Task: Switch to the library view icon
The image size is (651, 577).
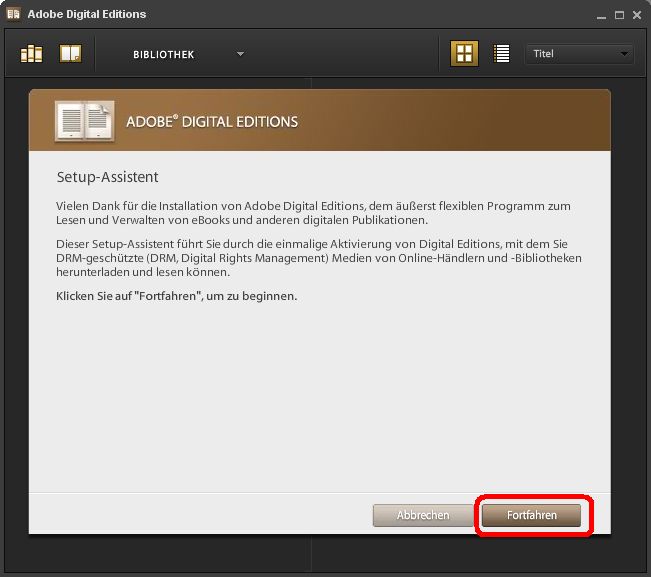Action: [31, 54]
